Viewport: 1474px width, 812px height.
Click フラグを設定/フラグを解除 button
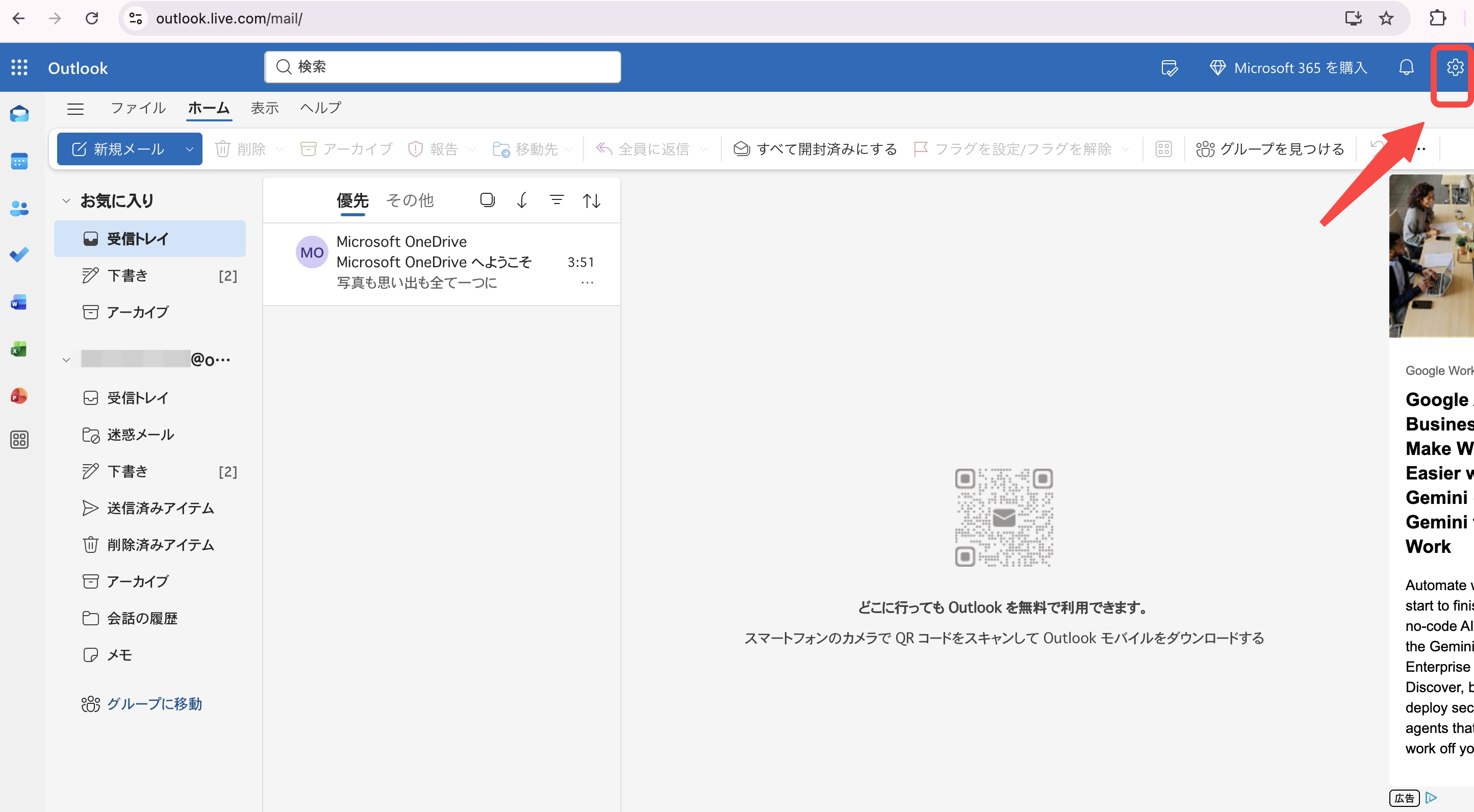click(1013, 149)
